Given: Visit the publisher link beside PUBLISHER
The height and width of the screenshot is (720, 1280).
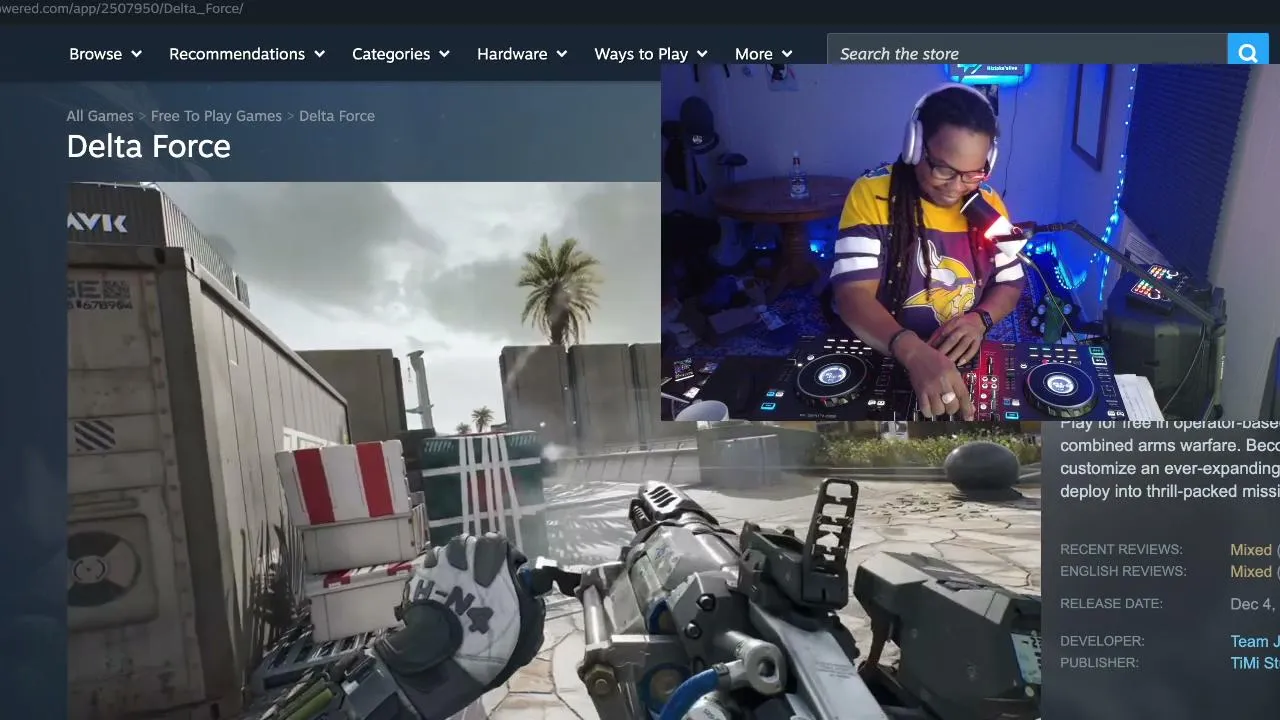Looking at the screenshot, I should click(x=1255, y=664).
